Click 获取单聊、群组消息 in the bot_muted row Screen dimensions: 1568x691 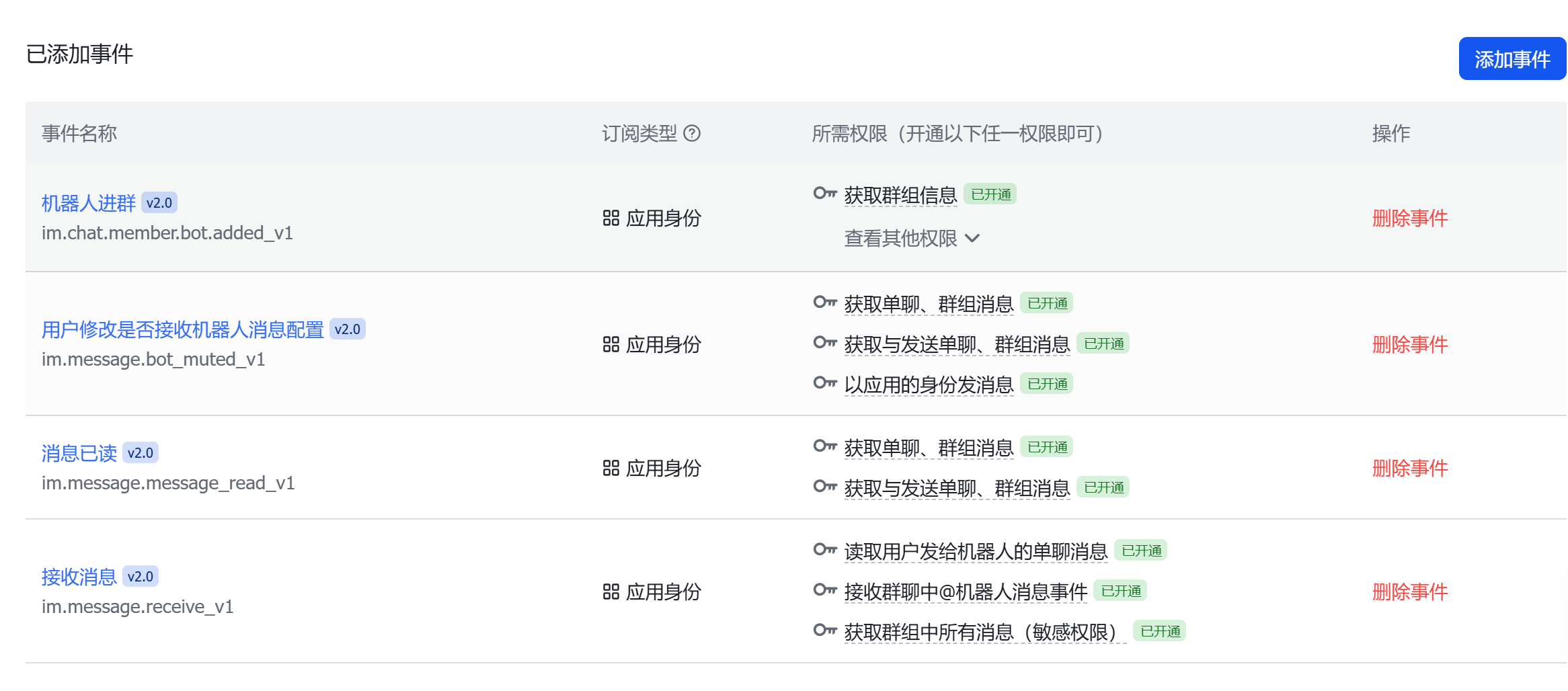929,304
